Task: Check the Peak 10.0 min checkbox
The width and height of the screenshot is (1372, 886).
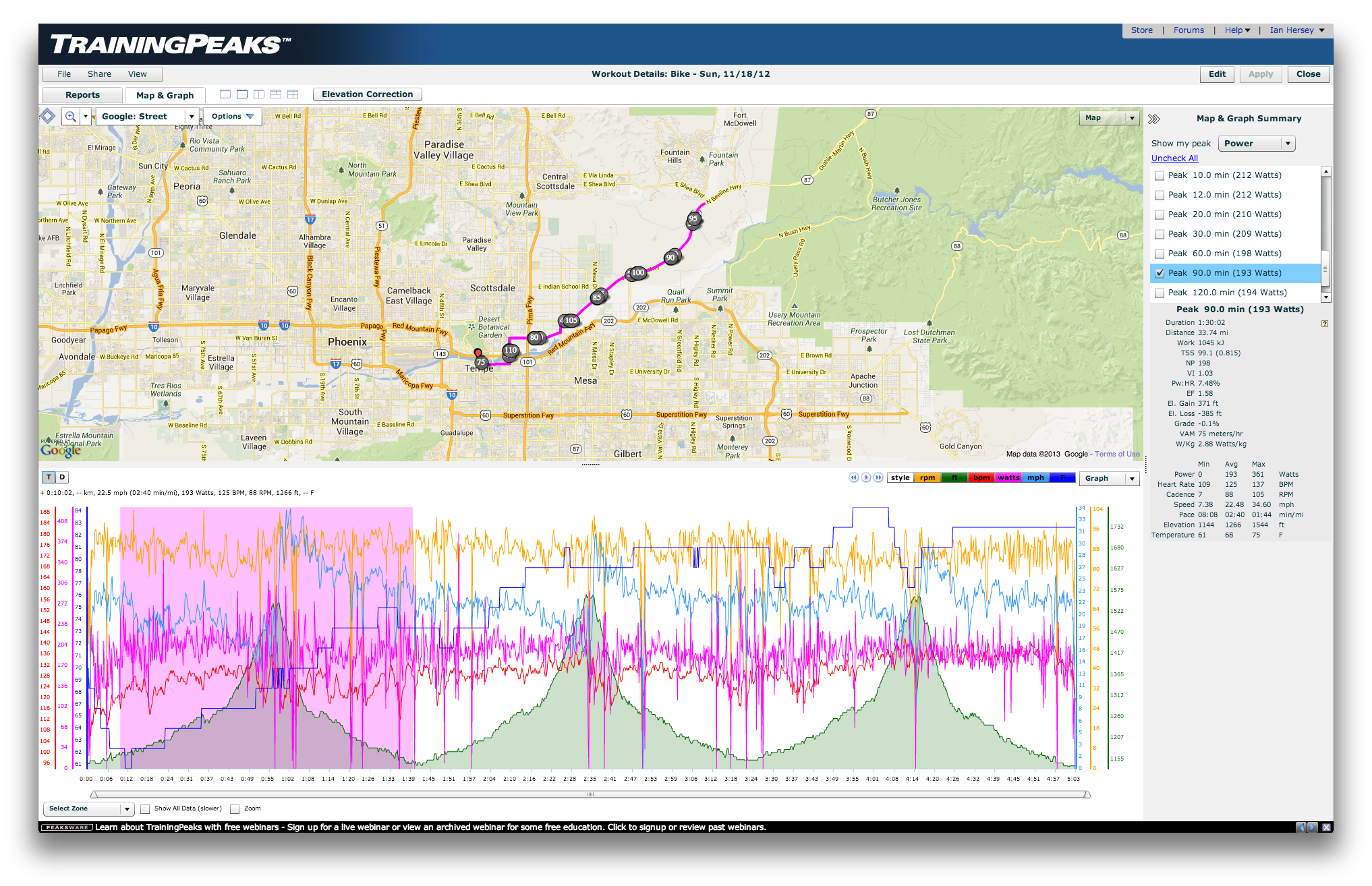Action: pyautogui.click(x=1160, y=175)
